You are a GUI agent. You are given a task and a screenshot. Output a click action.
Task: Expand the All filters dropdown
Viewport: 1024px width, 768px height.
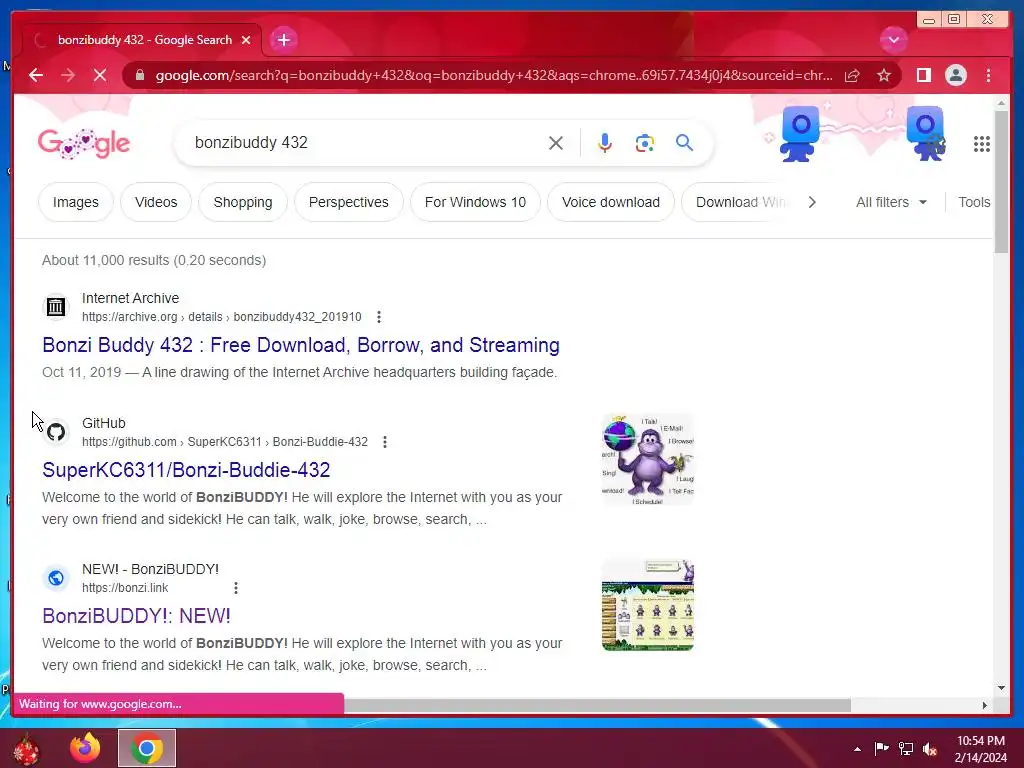point(891,202)
